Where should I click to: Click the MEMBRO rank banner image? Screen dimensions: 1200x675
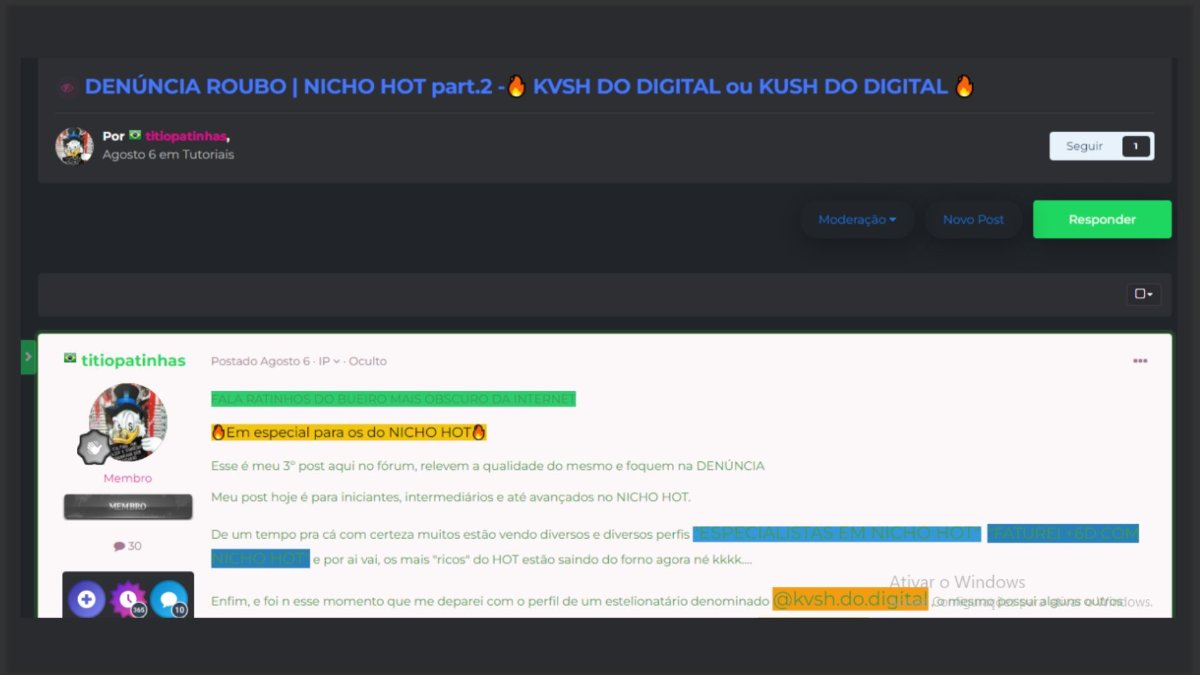pyautogui.click(x=128, y=506)
